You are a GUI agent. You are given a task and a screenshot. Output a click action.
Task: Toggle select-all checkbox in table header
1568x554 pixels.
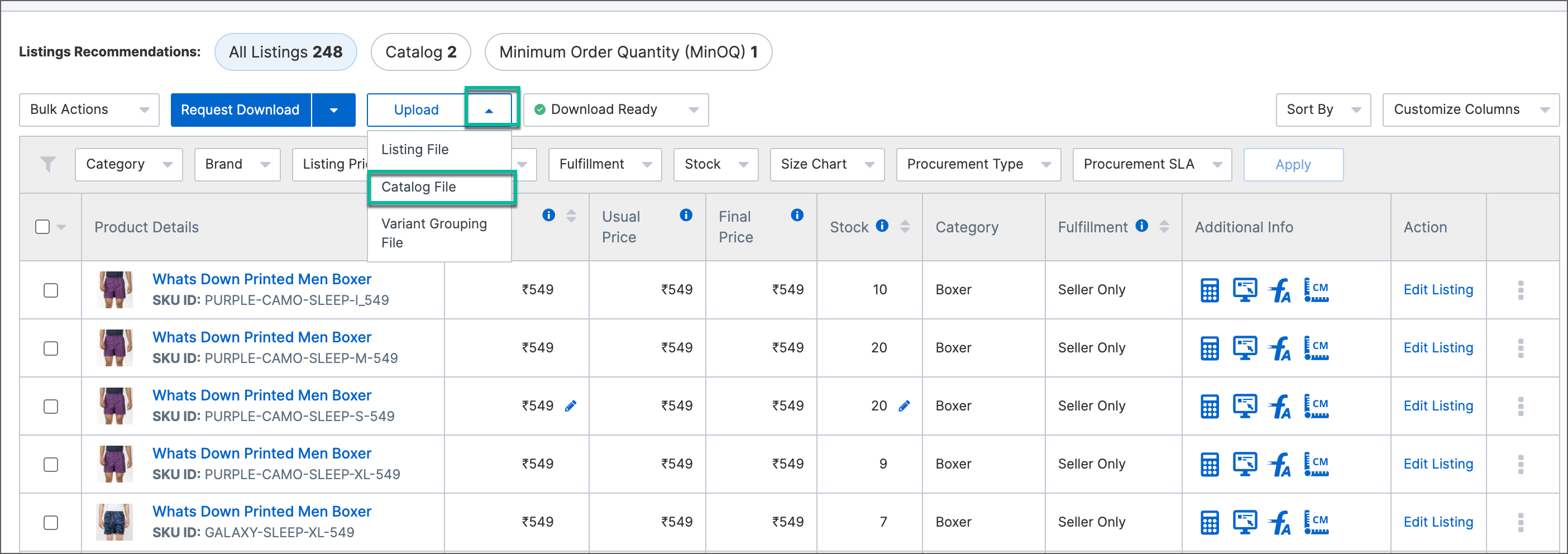point(42,227)
